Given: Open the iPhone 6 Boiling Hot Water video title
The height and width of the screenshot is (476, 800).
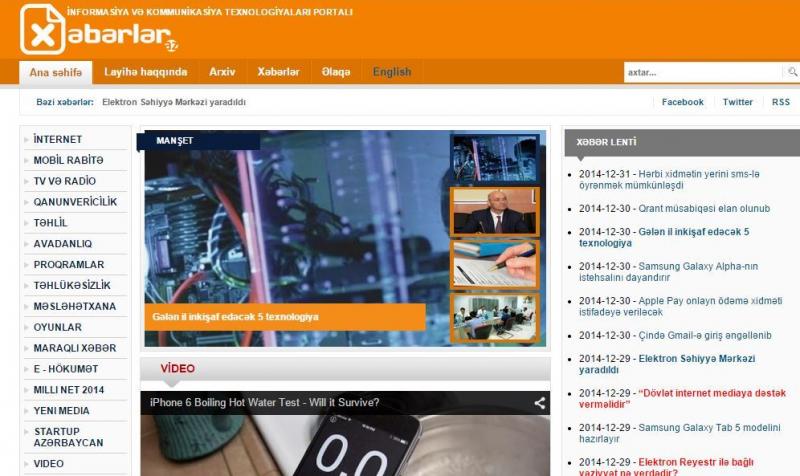Looking at the screenshot, I should coord(264,403).
